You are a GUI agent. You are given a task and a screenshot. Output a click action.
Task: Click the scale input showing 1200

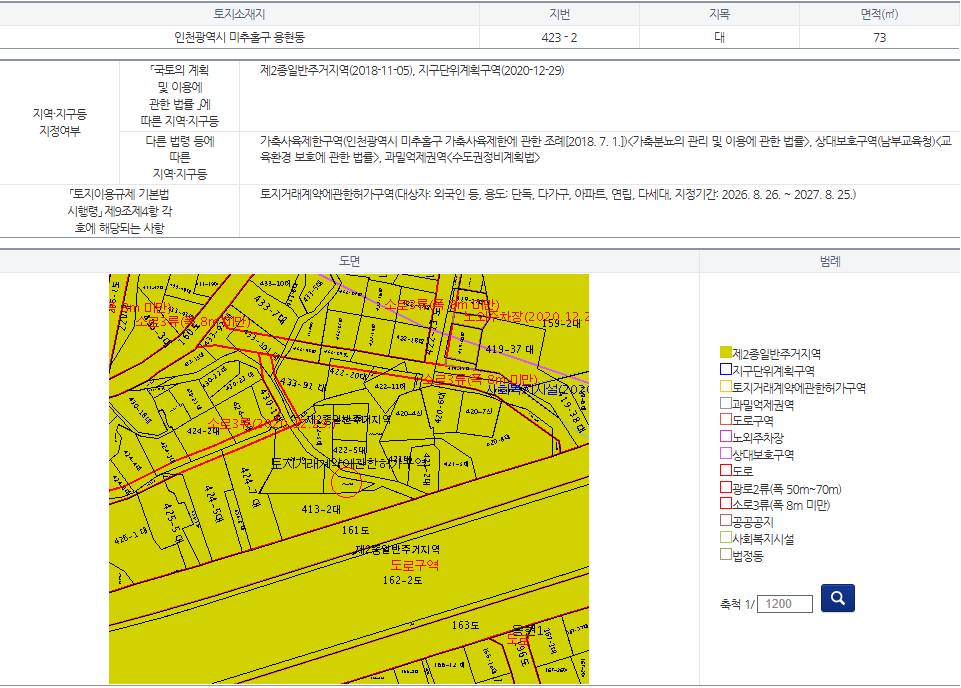[x=784, y=604]
